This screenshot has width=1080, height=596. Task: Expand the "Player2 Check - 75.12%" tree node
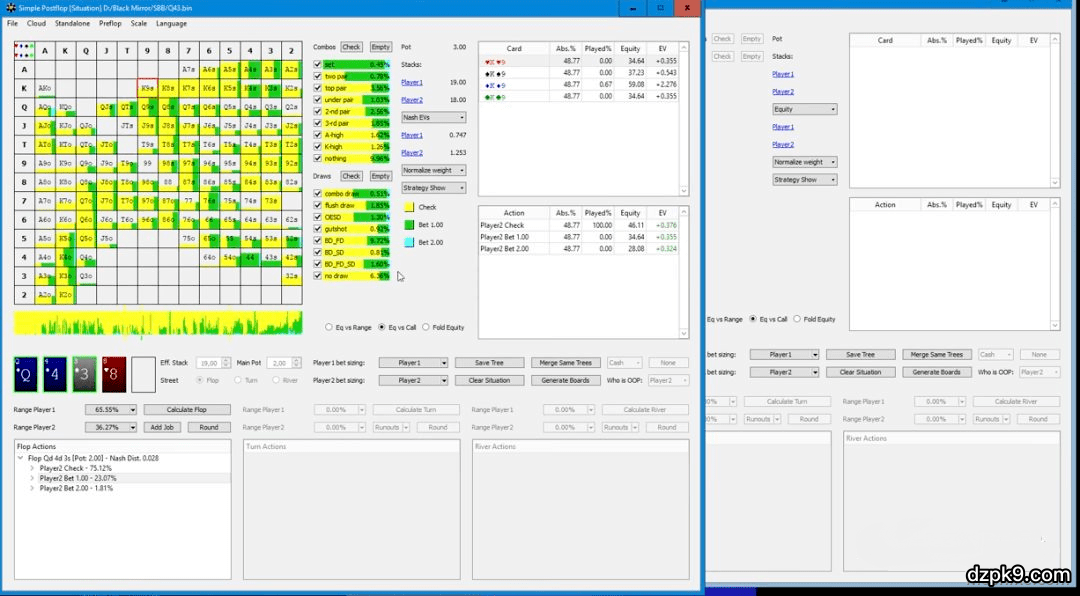pos(32,468)
